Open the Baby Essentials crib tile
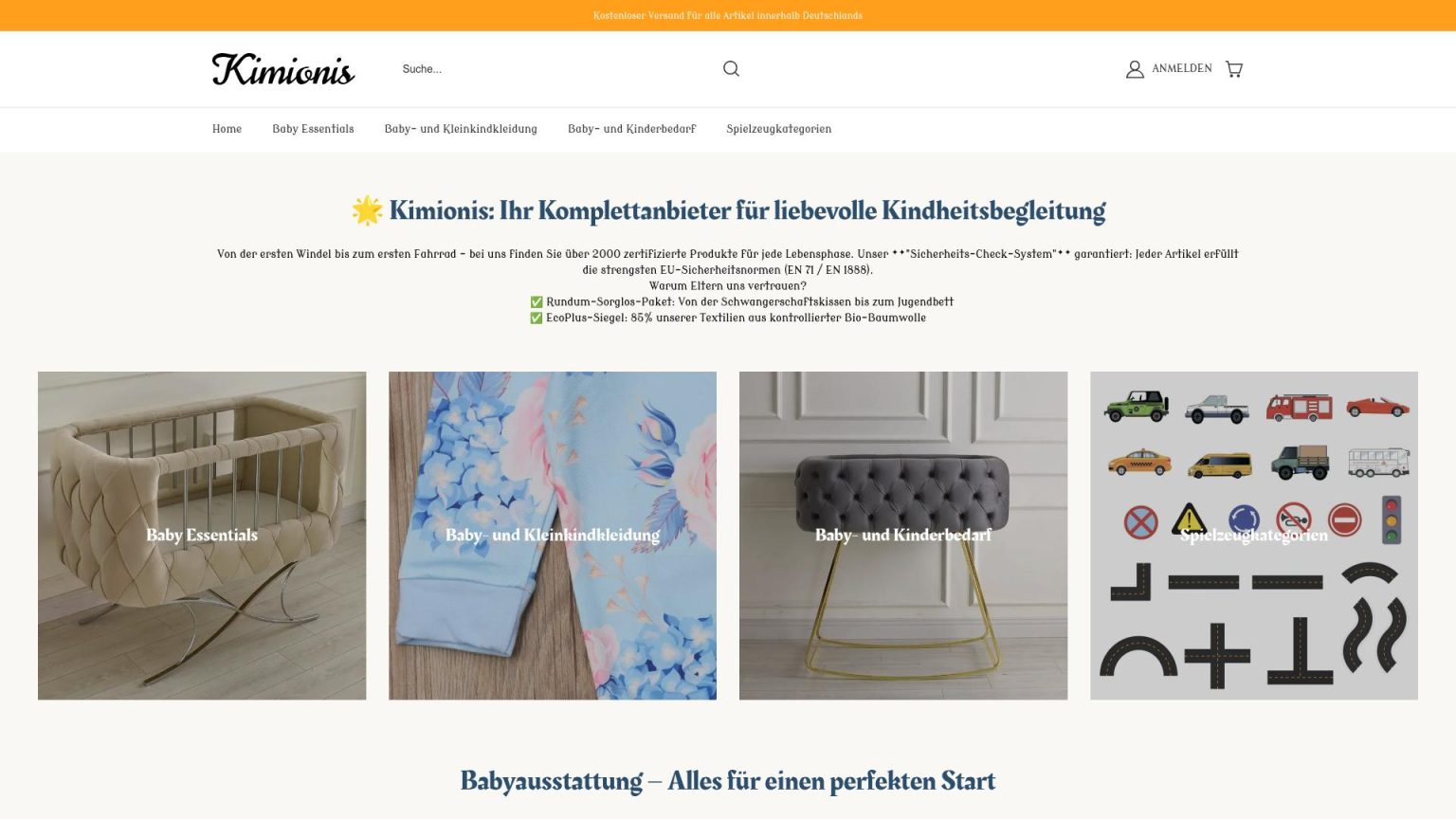Screen dimensions: 1456x819 pos(202,536)
